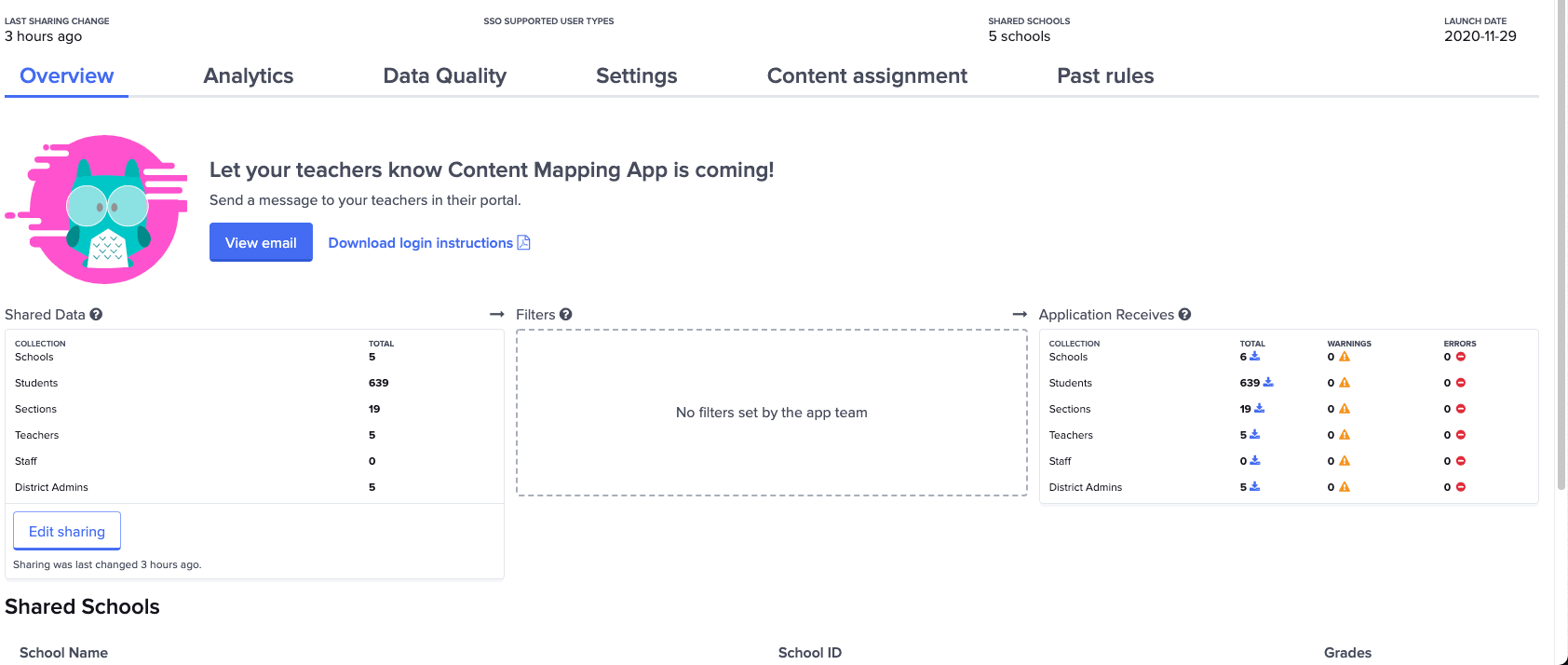1568x665 pixels.
Task: Click the Schools warnings triangle icon
Action: (x=1345, y=357)
